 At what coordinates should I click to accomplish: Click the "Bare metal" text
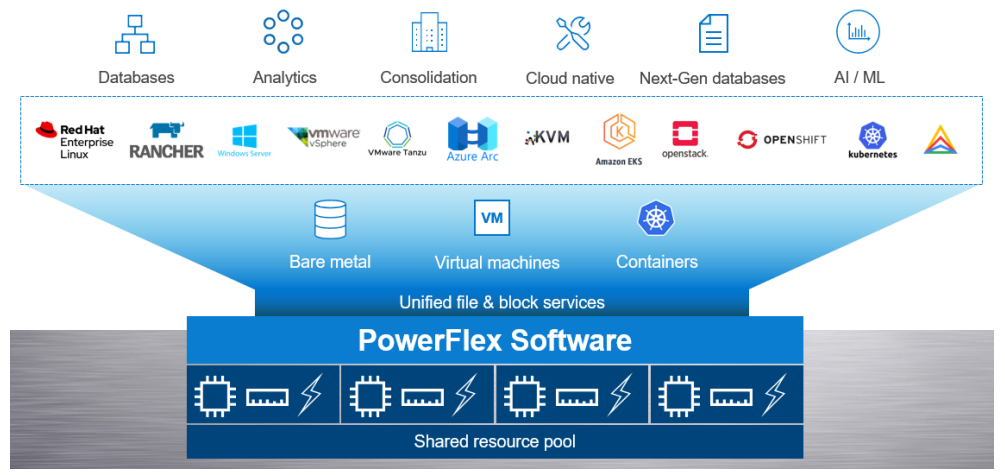pyautogui.click(x=330, y=262)
